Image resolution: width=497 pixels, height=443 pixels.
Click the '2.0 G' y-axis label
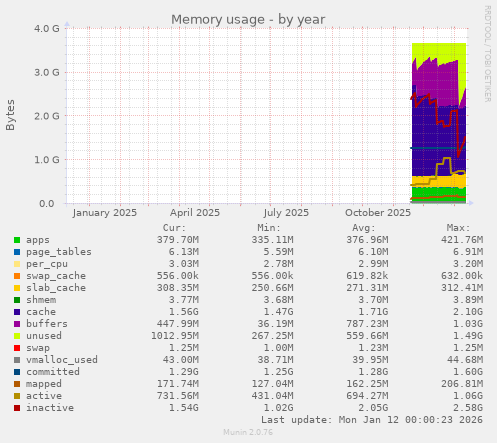tap(47, 116)
